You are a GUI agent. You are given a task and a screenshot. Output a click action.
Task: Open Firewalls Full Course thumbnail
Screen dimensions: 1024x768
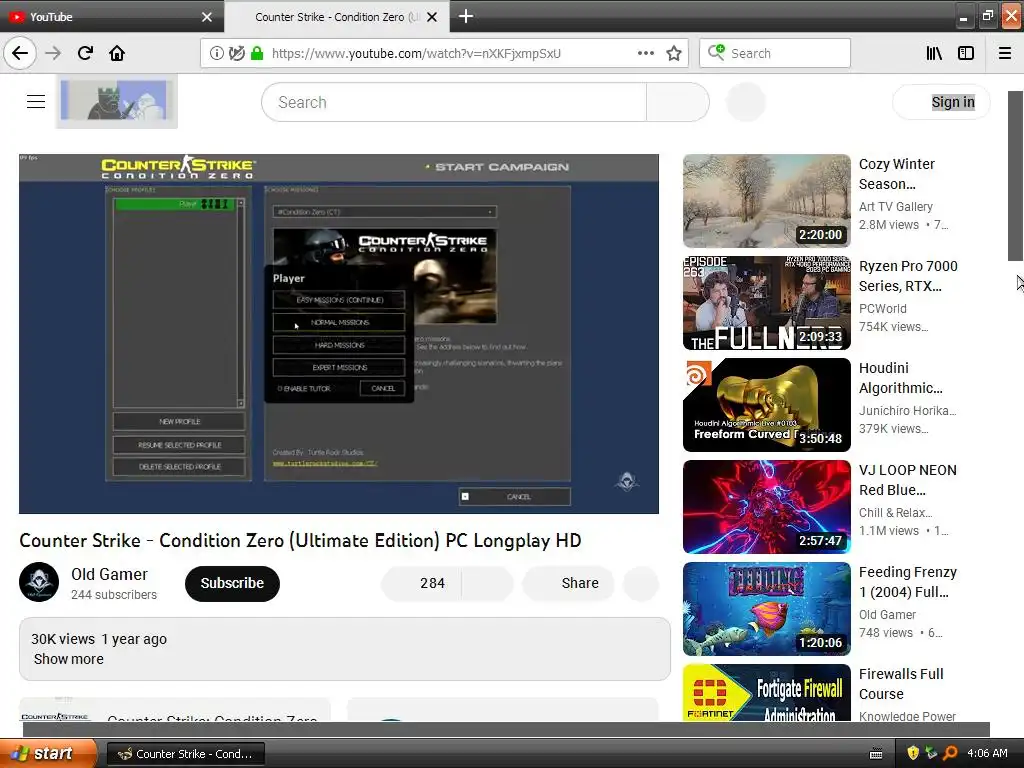click(767, 692)
